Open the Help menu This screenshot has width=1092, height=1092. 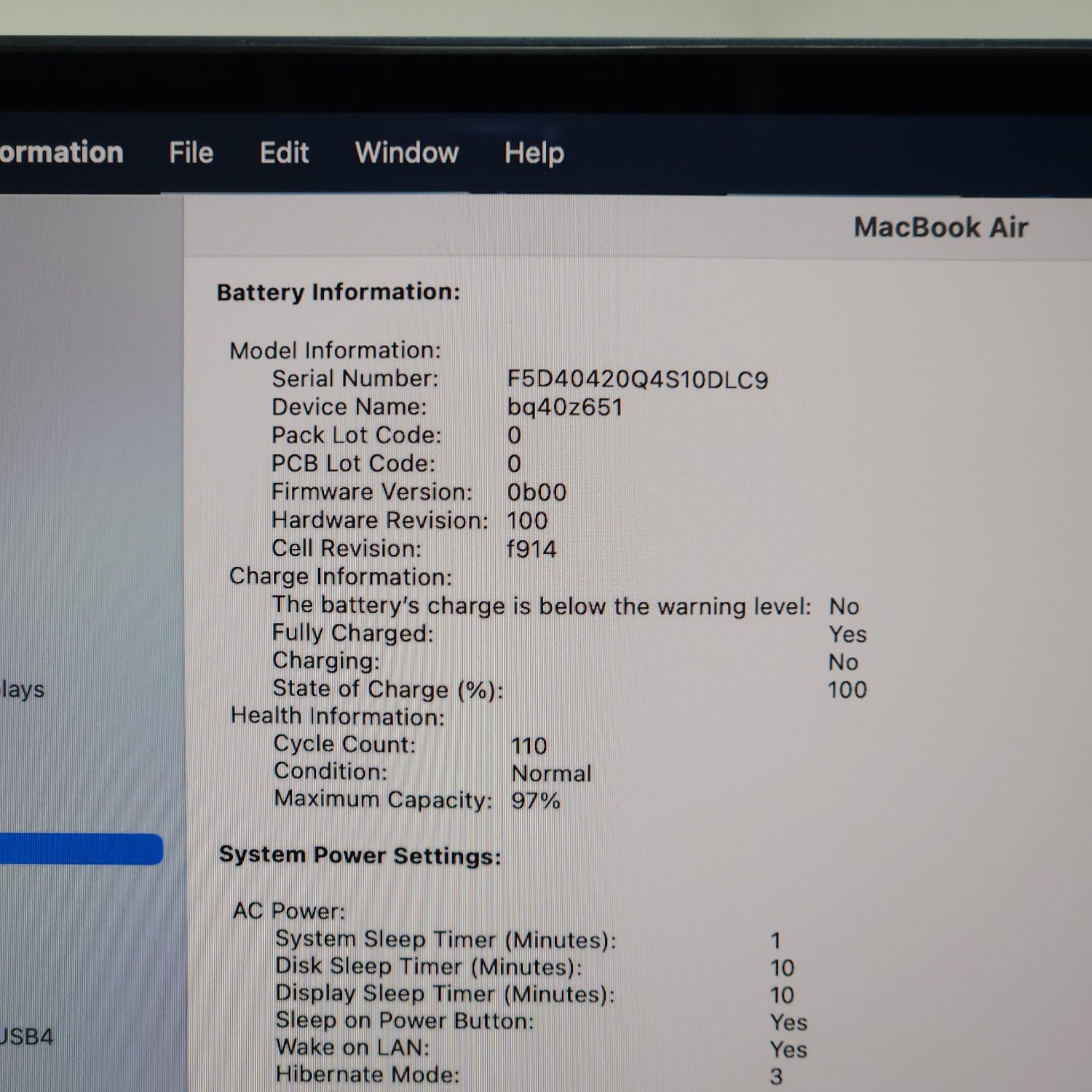coord(534,153)
